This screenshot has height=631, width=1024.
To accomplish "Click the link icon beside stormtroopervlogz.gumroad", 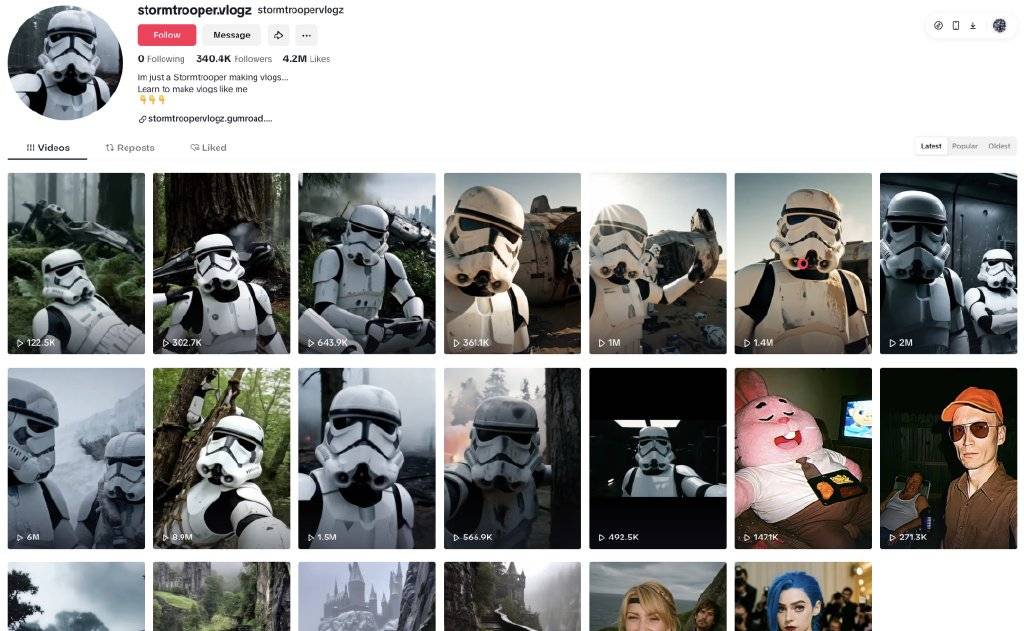I will (142, 119).
